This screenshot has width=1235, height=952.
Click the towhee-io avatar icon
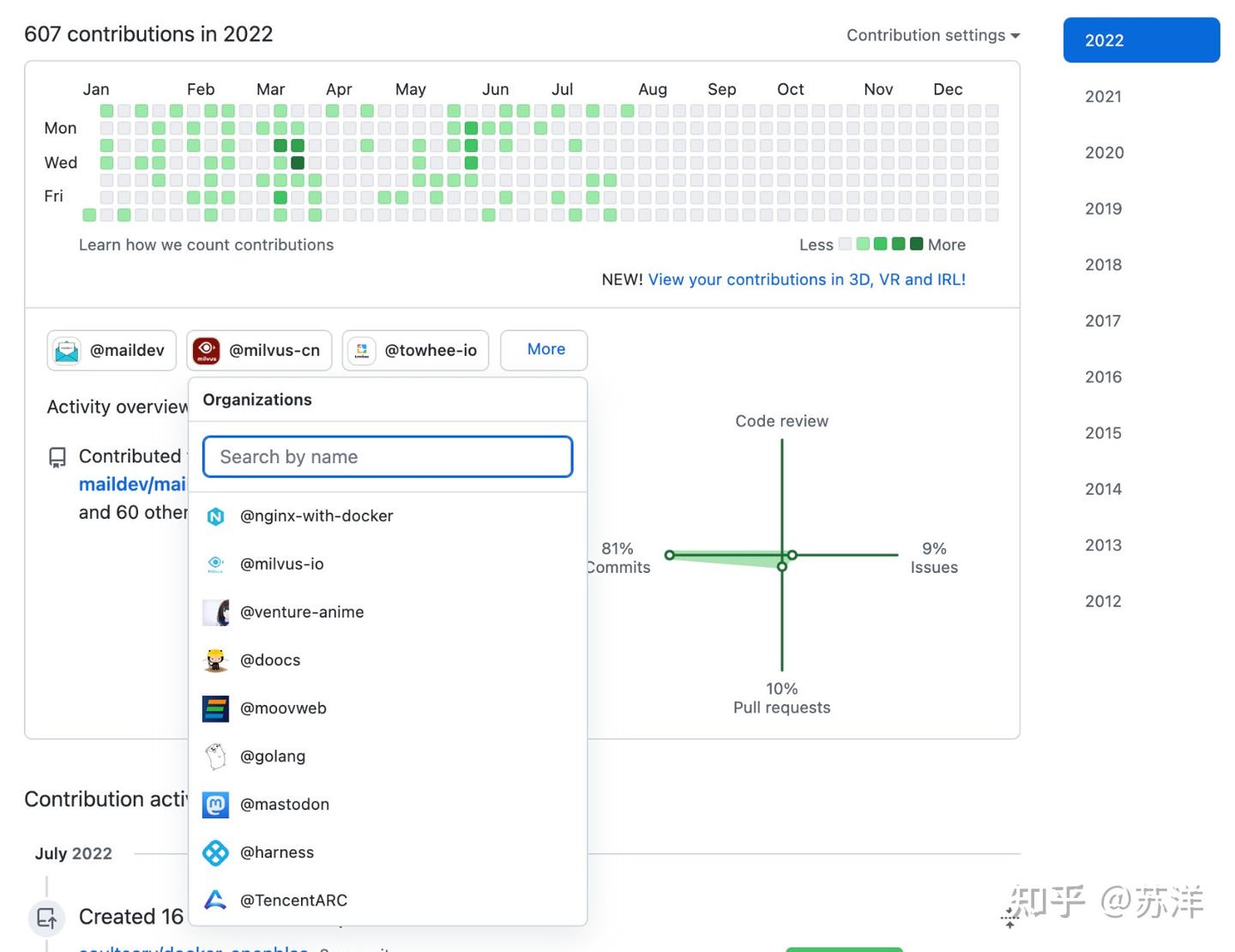click(x=362, y=351)
